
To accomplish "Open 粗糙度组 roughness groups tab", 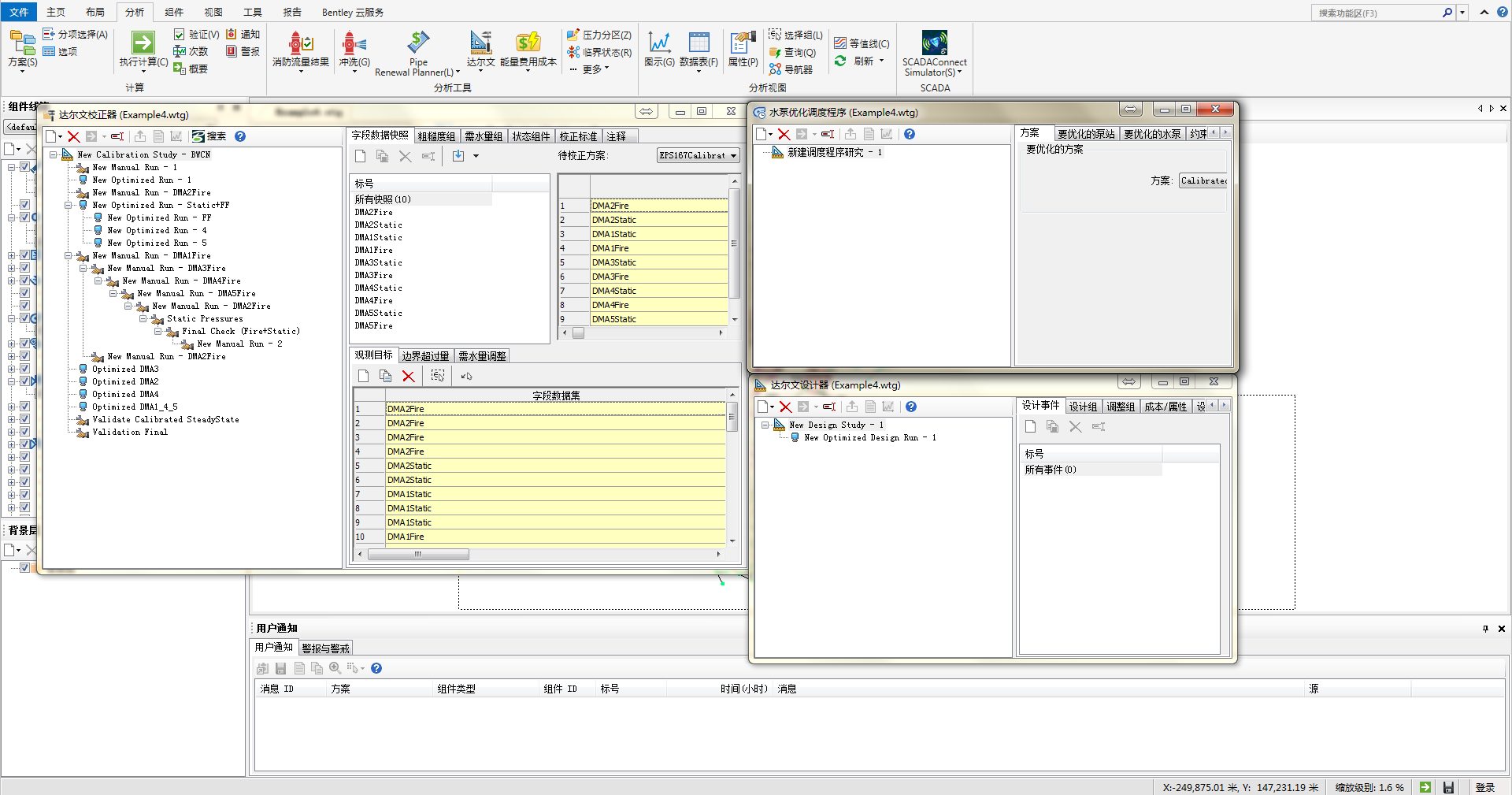I will [437, 136].
